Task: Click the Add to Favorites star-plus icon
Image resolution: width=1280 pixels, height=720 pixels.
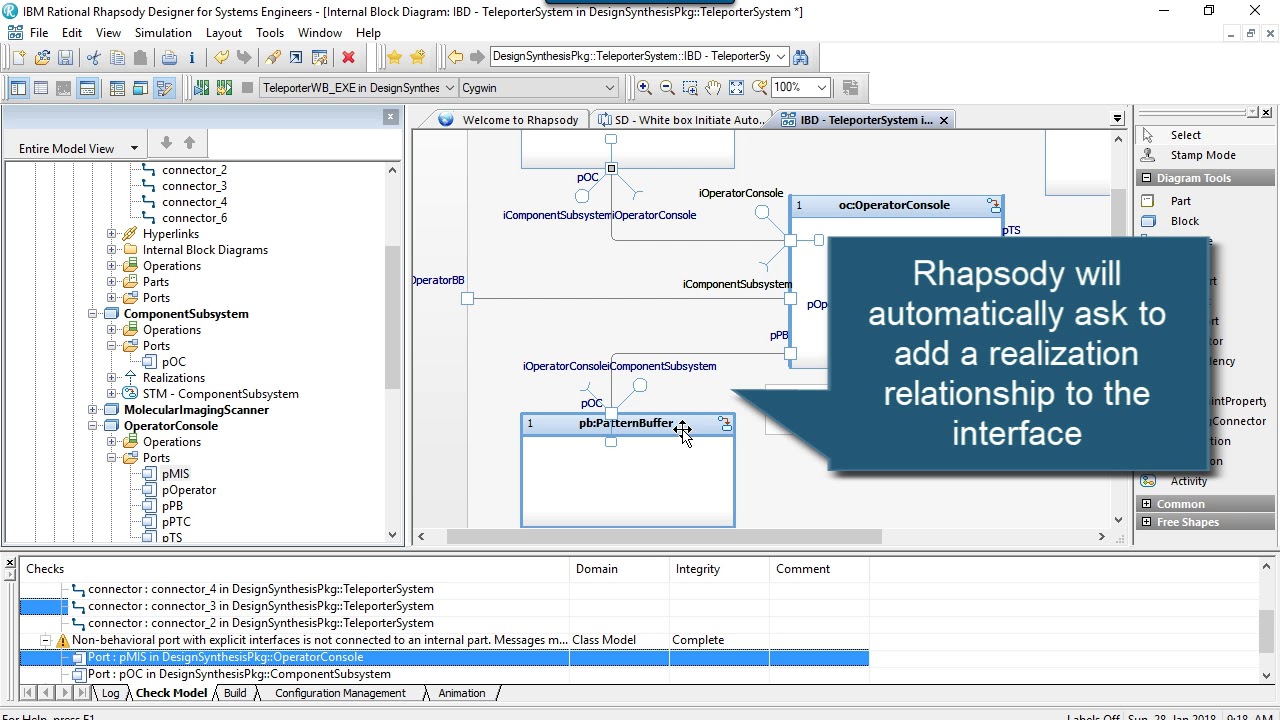Action: tap(417, 58)
